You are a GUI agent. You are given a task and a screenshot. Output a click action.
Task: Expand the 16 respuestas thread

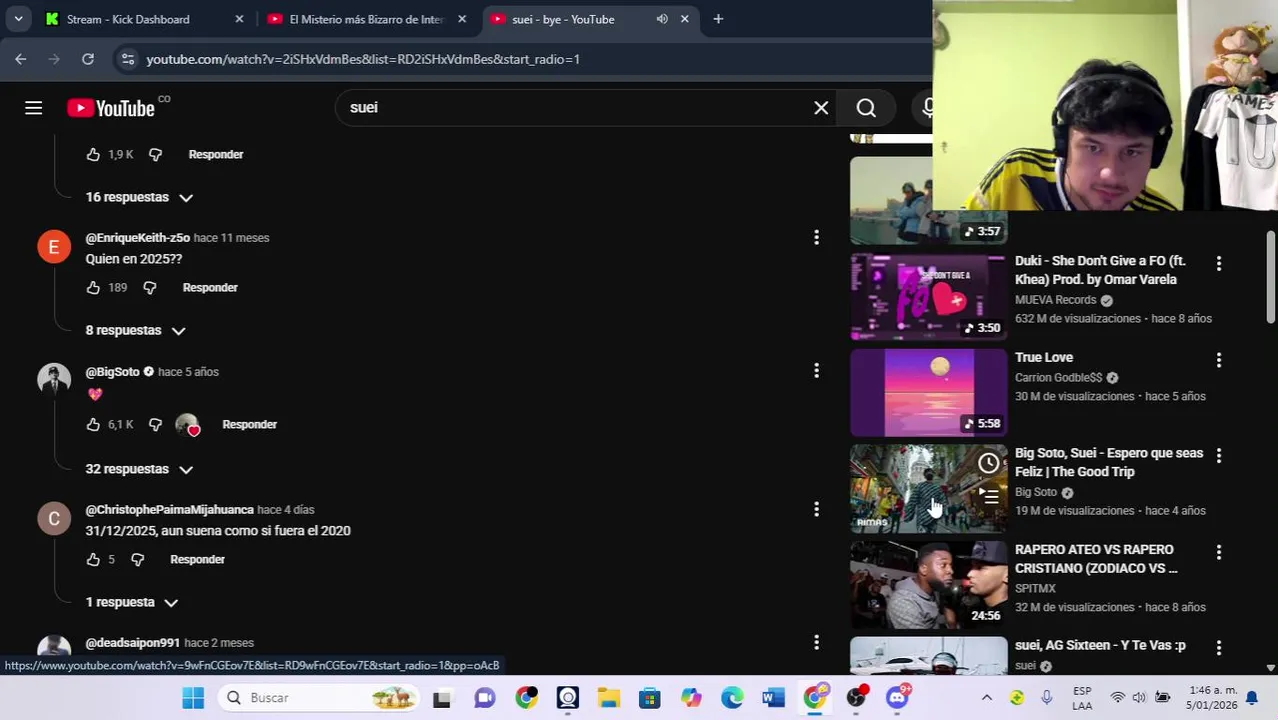click(139, 197)
